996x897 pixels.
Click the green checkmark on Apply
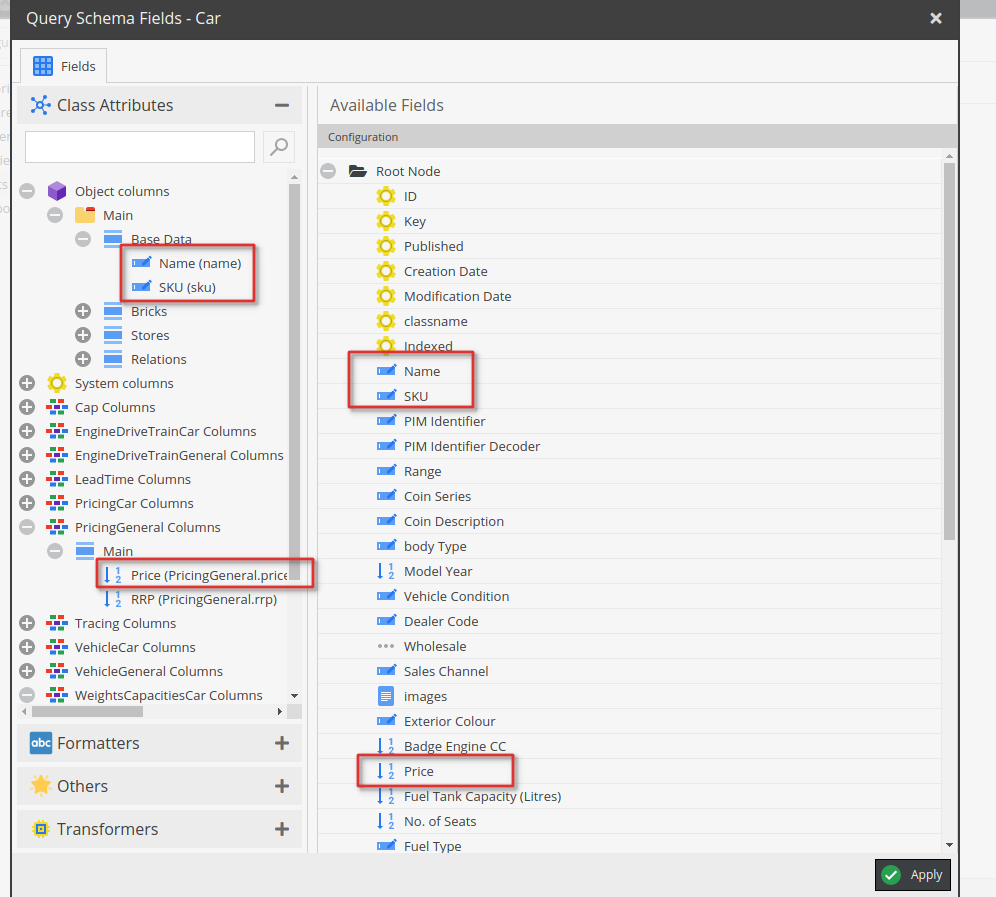[891, 875]
